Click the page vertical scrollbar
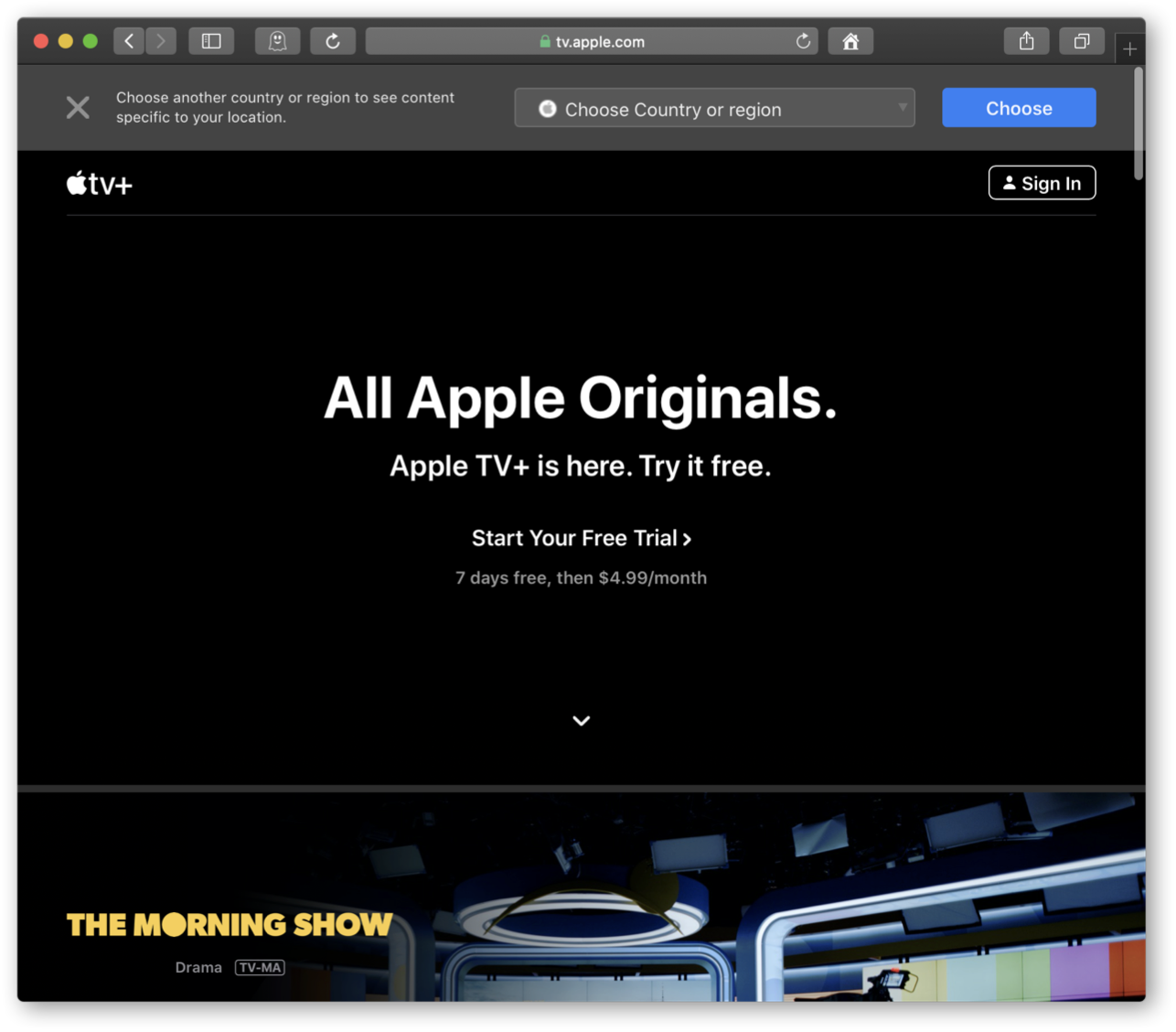Image resolution: width=1176 pixels, height=1032 pixels. coord(1139,124)
